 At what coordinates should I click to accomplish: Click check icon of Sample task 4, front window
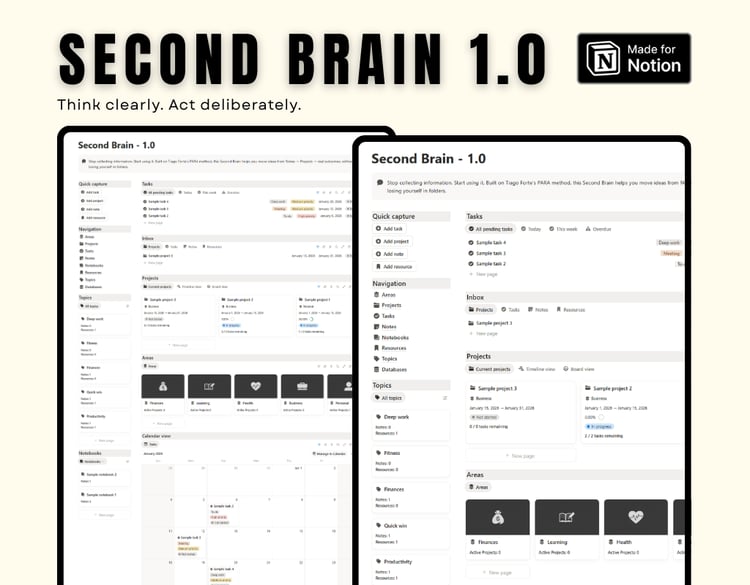tap(471, 243)
